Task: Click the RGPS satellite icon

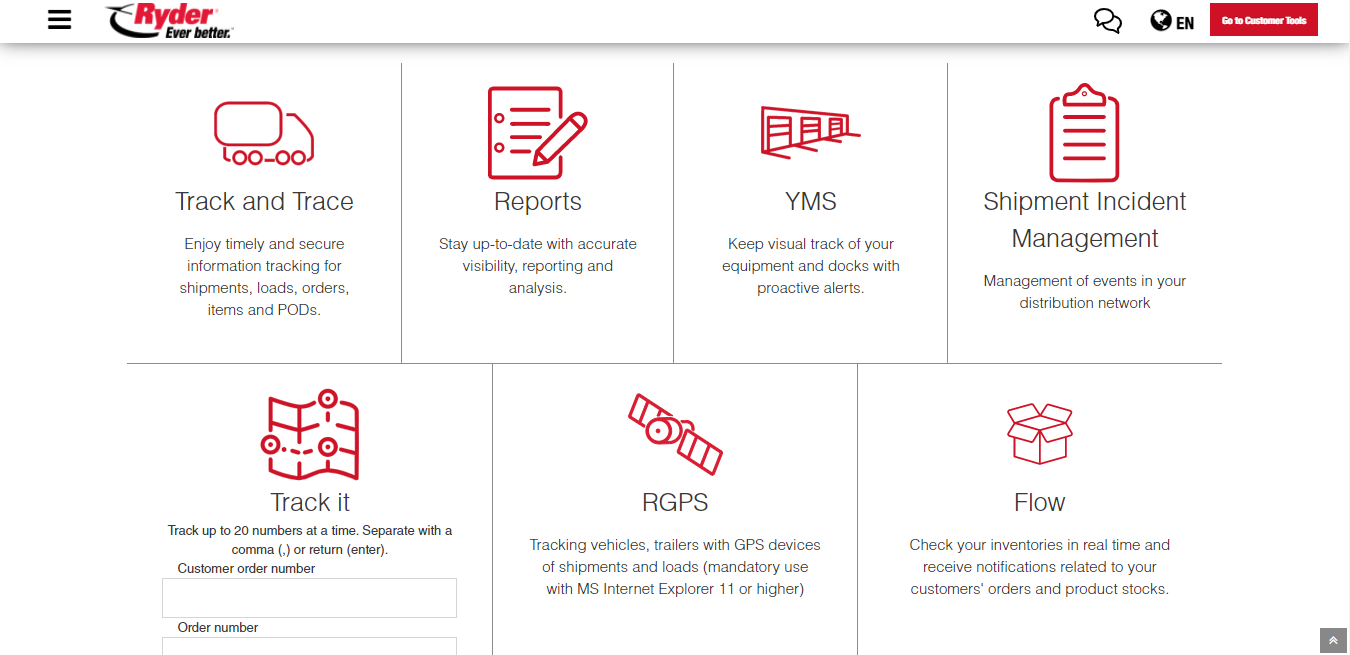Action: click(x=675, y=434)
